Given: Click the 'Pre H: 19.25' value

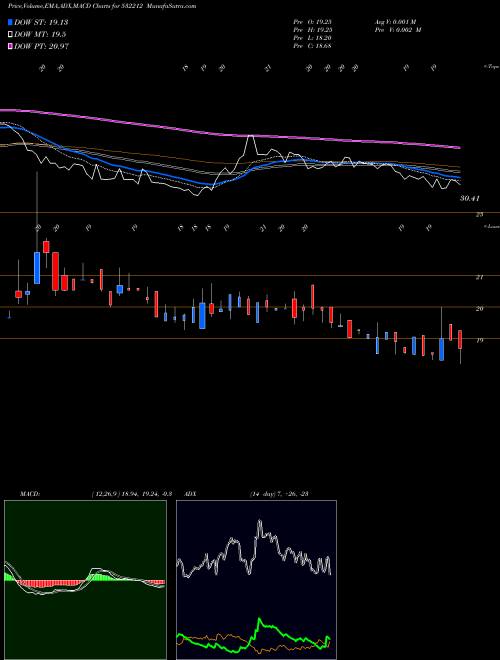Looking at the screenshot, I should [x=312, y=30].
